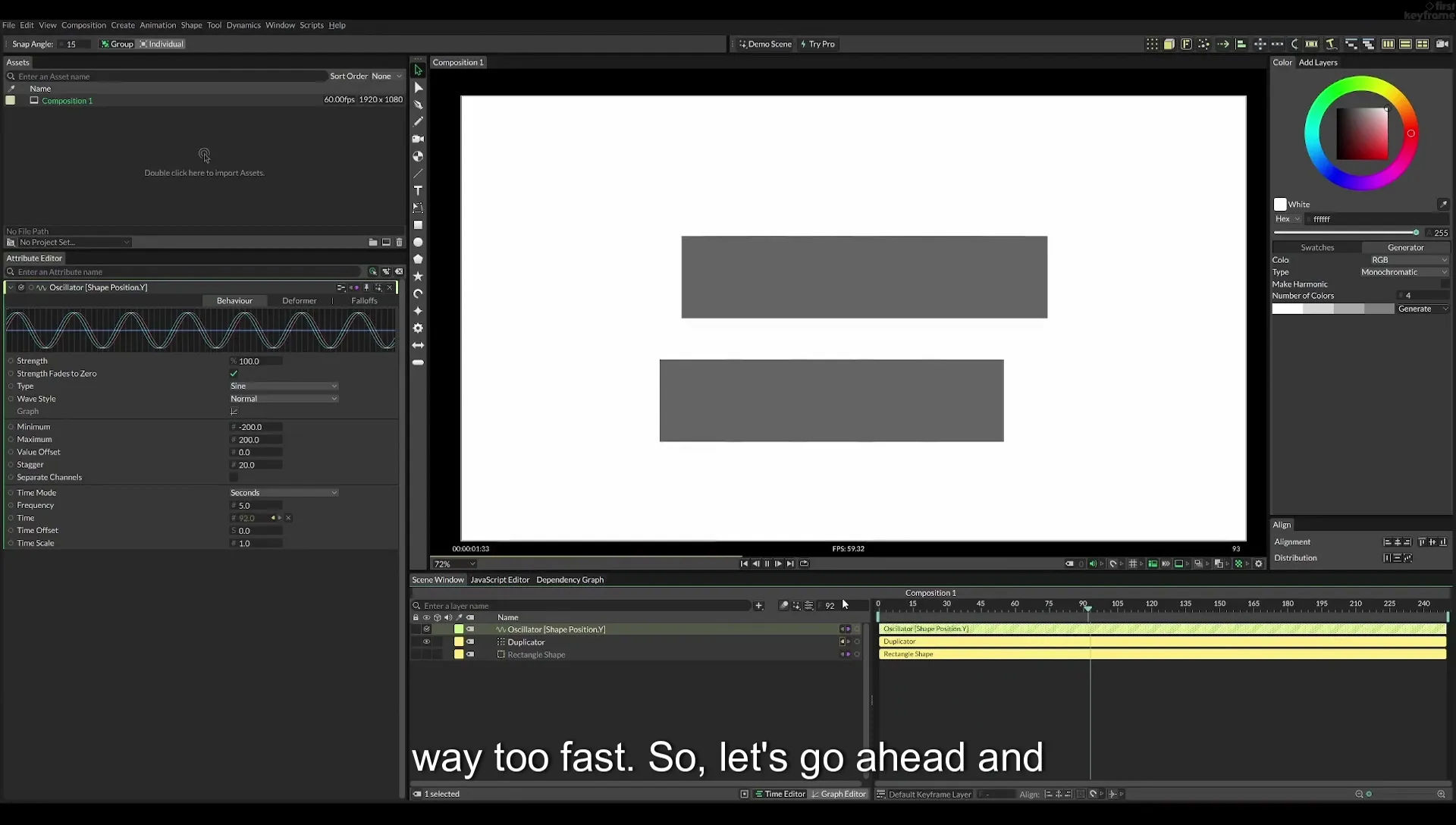This screenshot has height=825, width=1456.
Task: Toggle Strength Fades to Zero checkbox
Action: click(234, 374)
